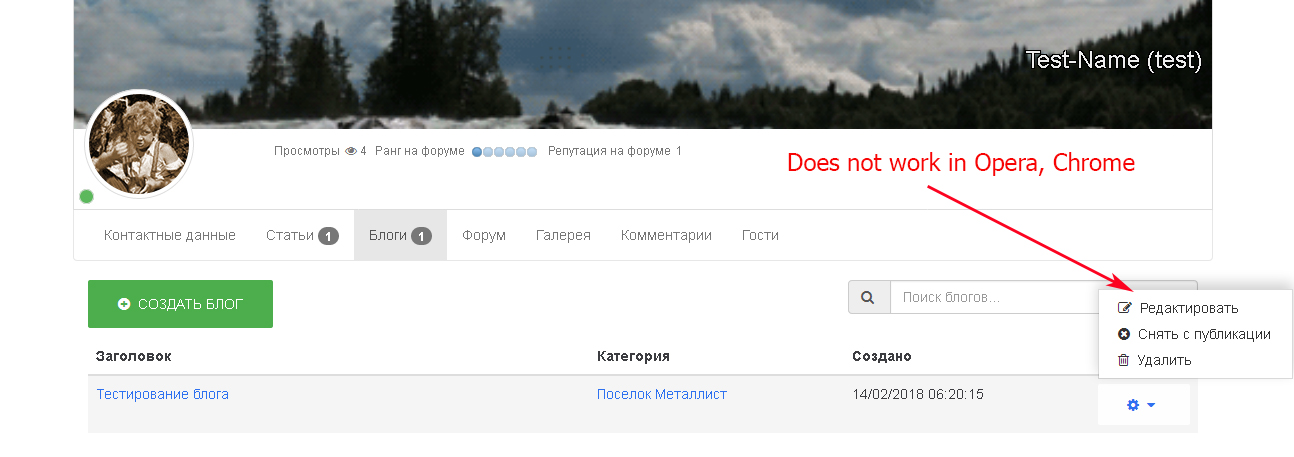This screenshot has width=1294, height=457.
Task: Select the Блоги tab
Action: pos(400,235)
